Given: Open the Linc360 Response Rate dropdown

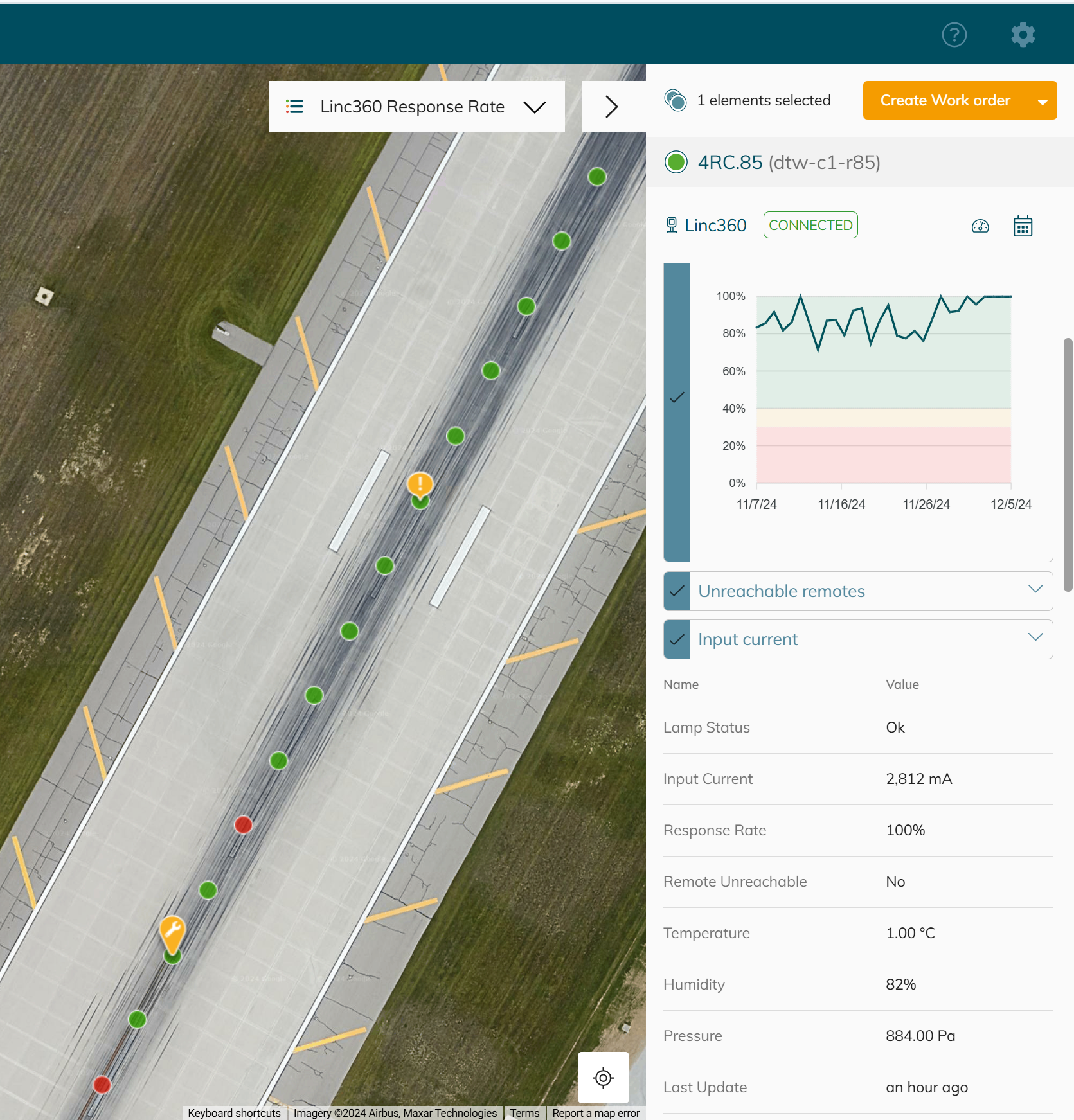Looking at the screenshot, I should click(534, 107).
